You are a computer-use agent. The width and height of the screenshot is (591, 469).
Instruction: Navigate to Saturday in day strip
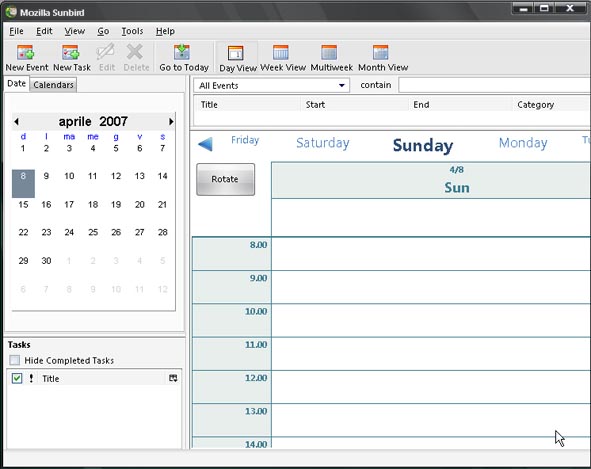[x=323, y=143]
